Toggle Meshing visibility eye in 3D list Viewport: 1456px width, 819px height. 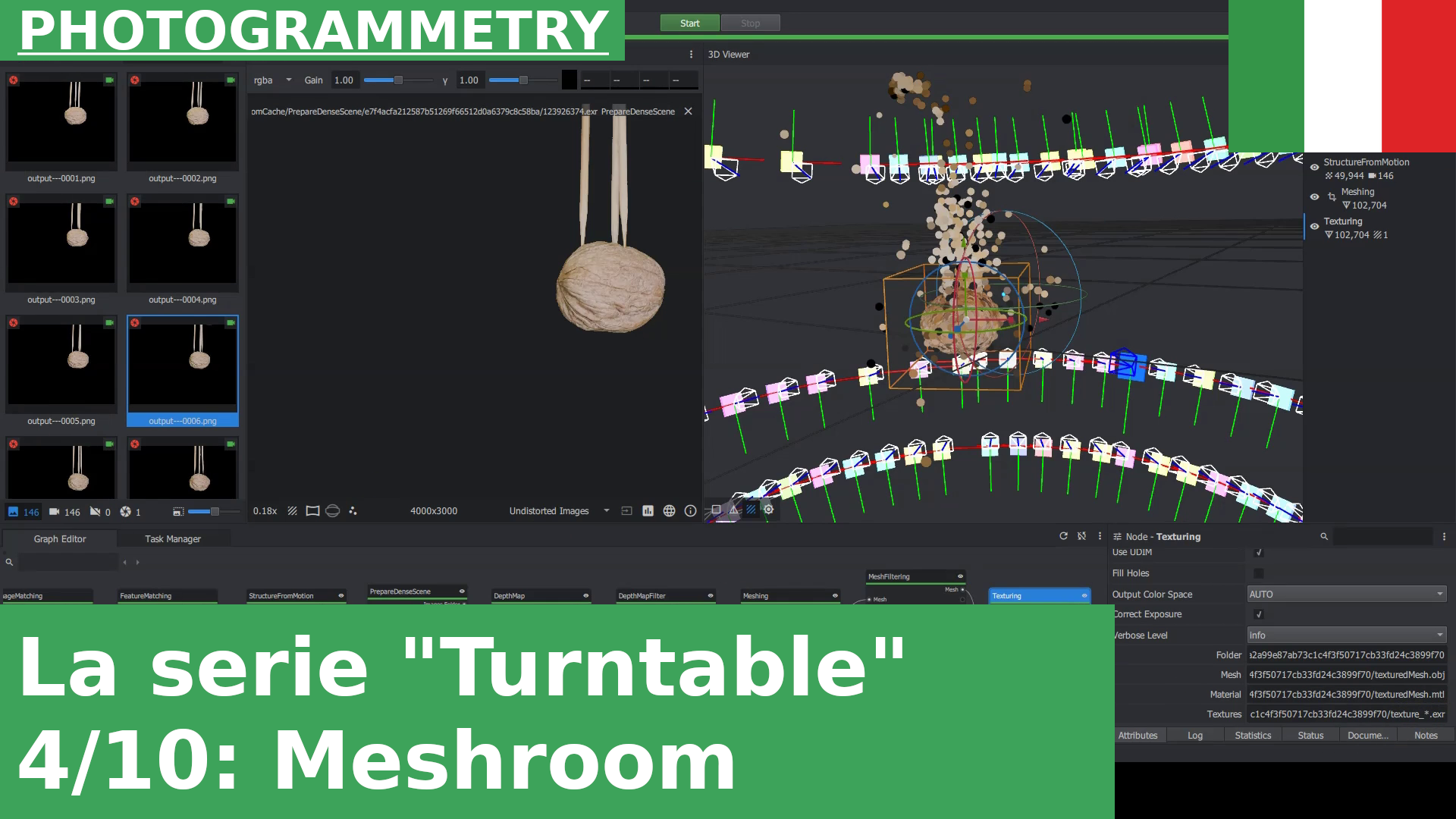[x=1314, y=197]
